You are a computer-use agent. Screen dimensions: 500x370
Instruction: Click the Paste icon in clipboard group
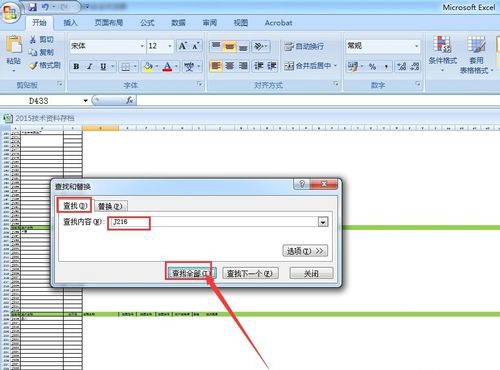[13, 44]
